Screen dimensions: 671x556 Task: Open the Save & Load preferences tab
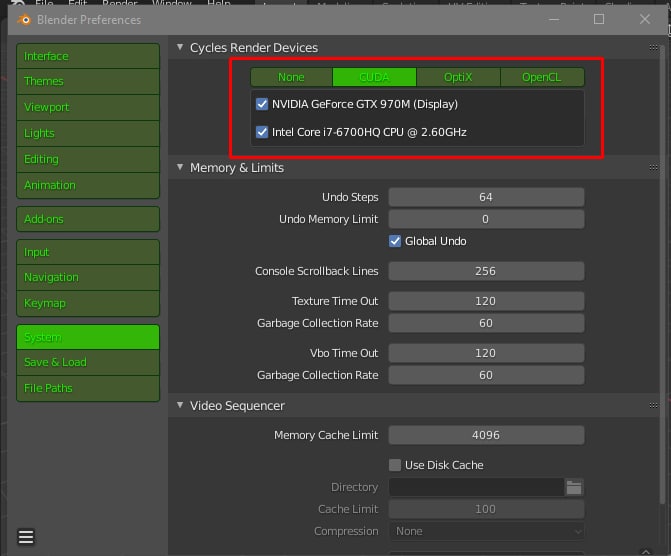[88, 362]
